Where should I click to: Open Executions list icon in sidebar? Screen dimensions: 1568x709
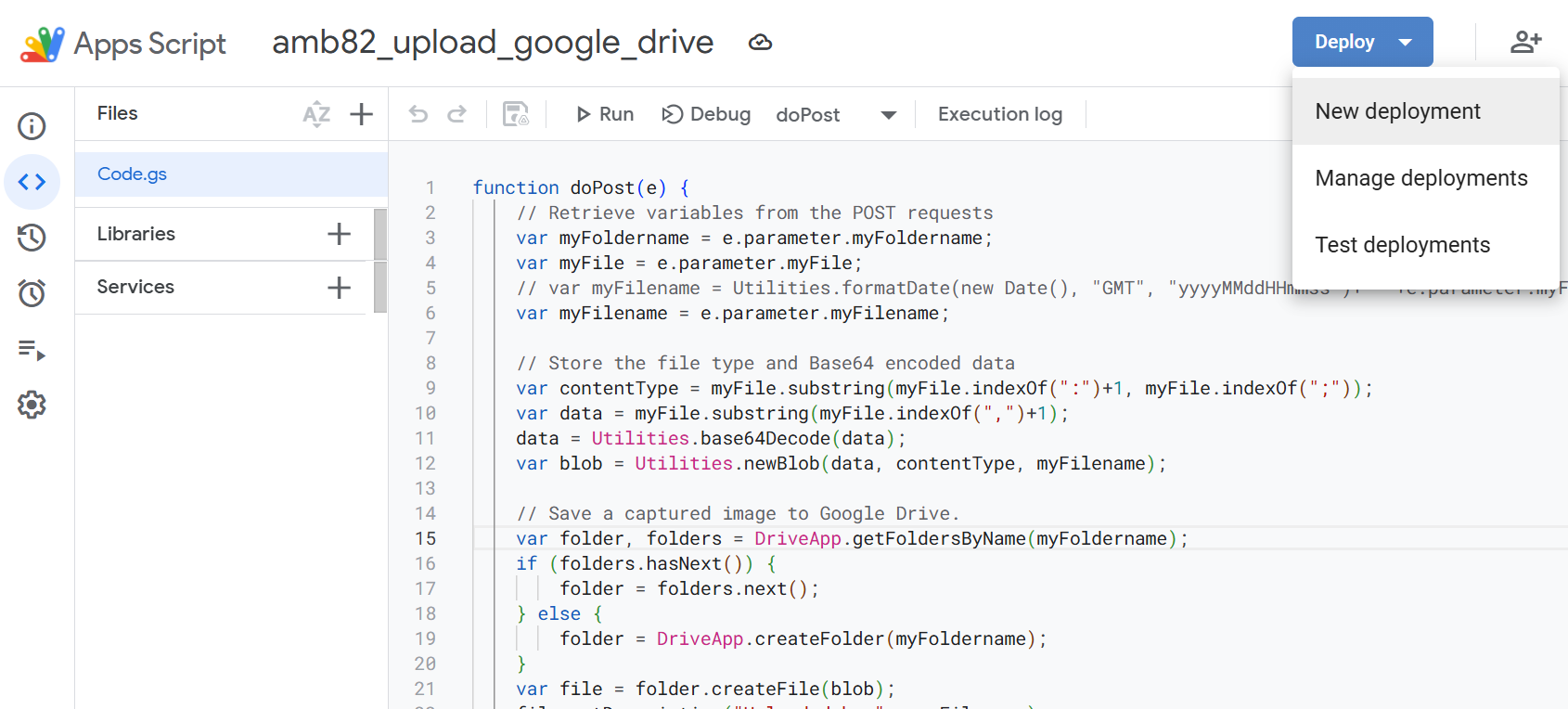(32, 350)
